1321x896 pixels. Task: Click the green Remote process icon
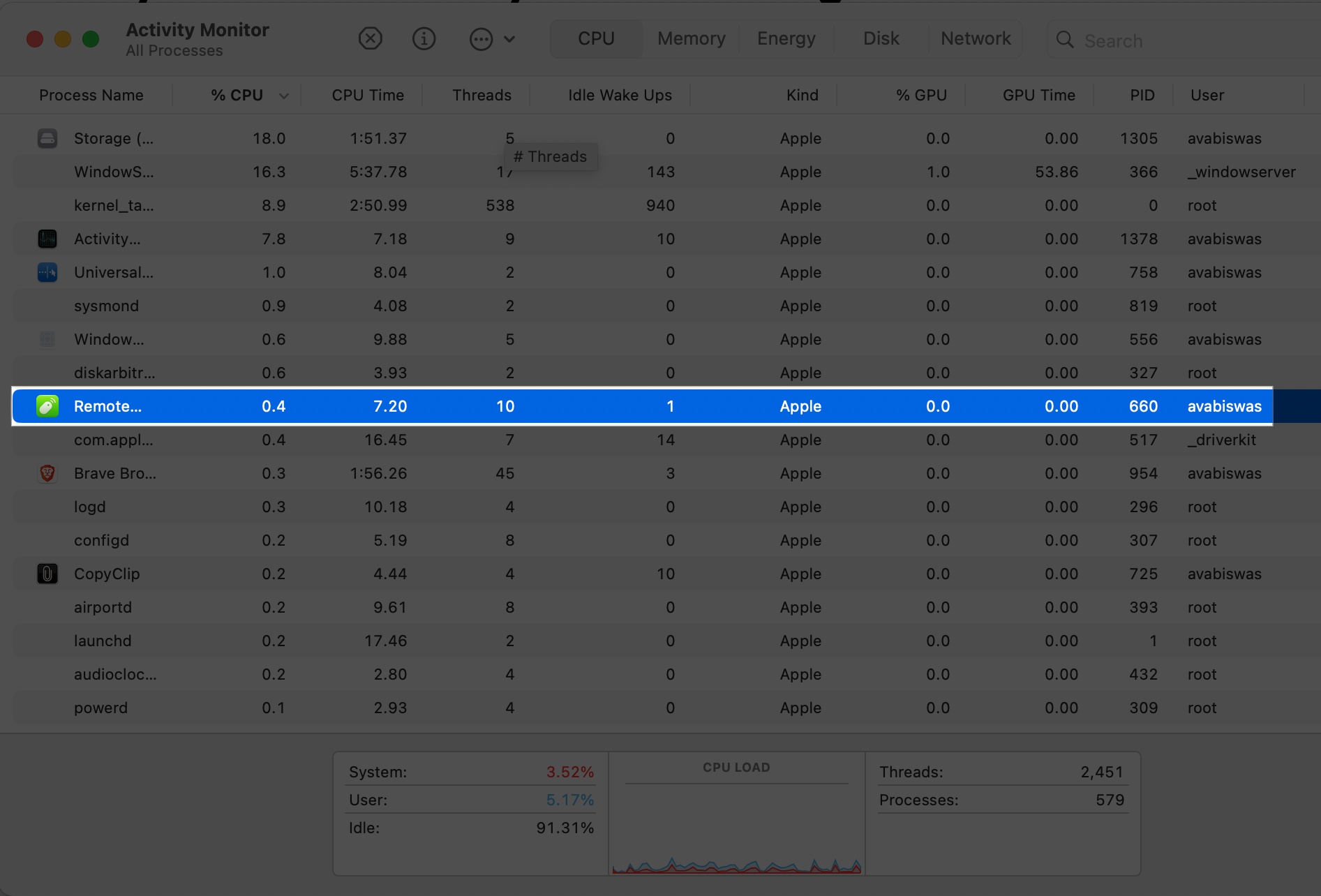(47, 406)
